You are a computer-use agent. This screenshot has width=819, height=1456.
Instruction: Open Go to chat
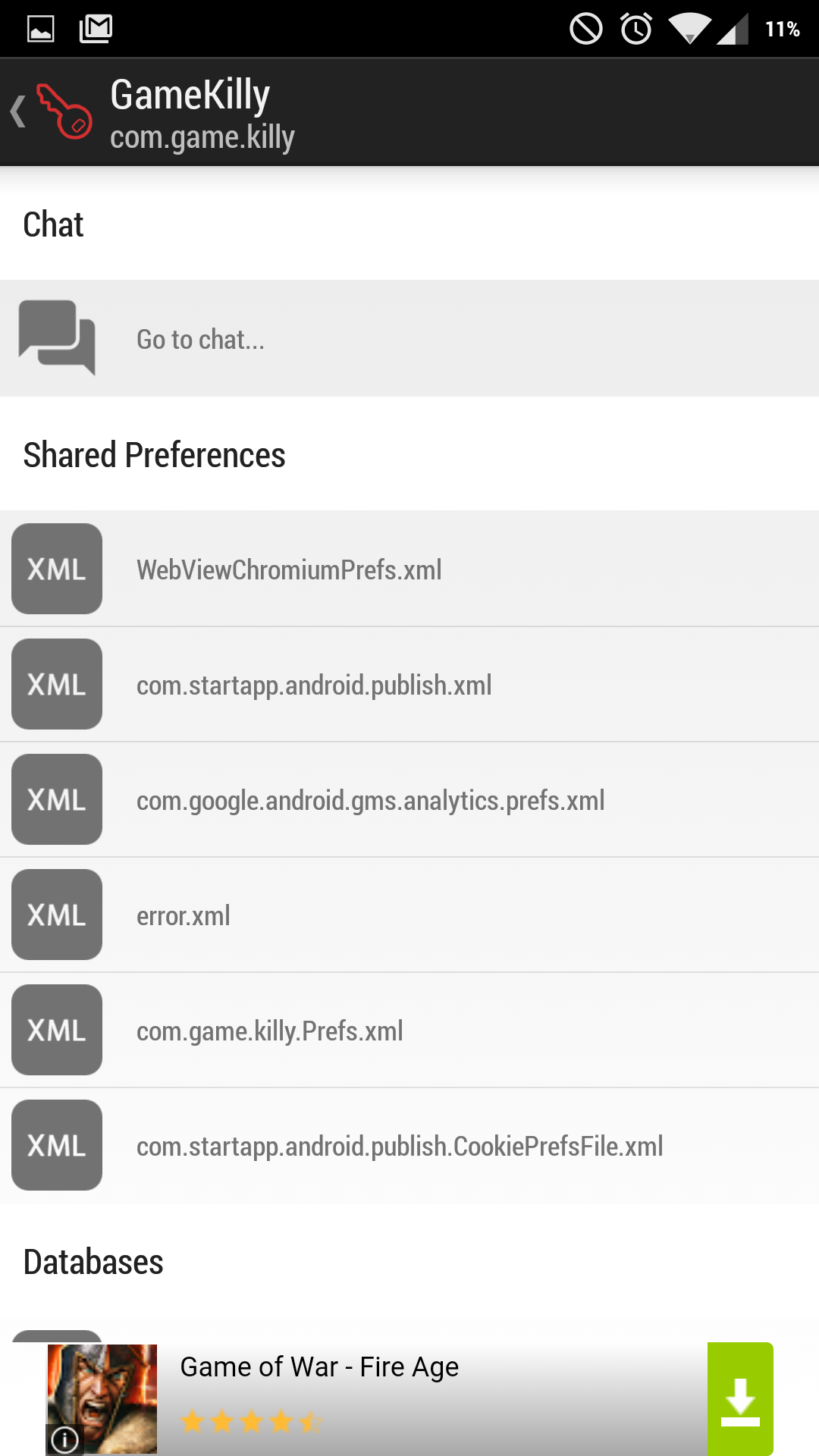[201, 340]
